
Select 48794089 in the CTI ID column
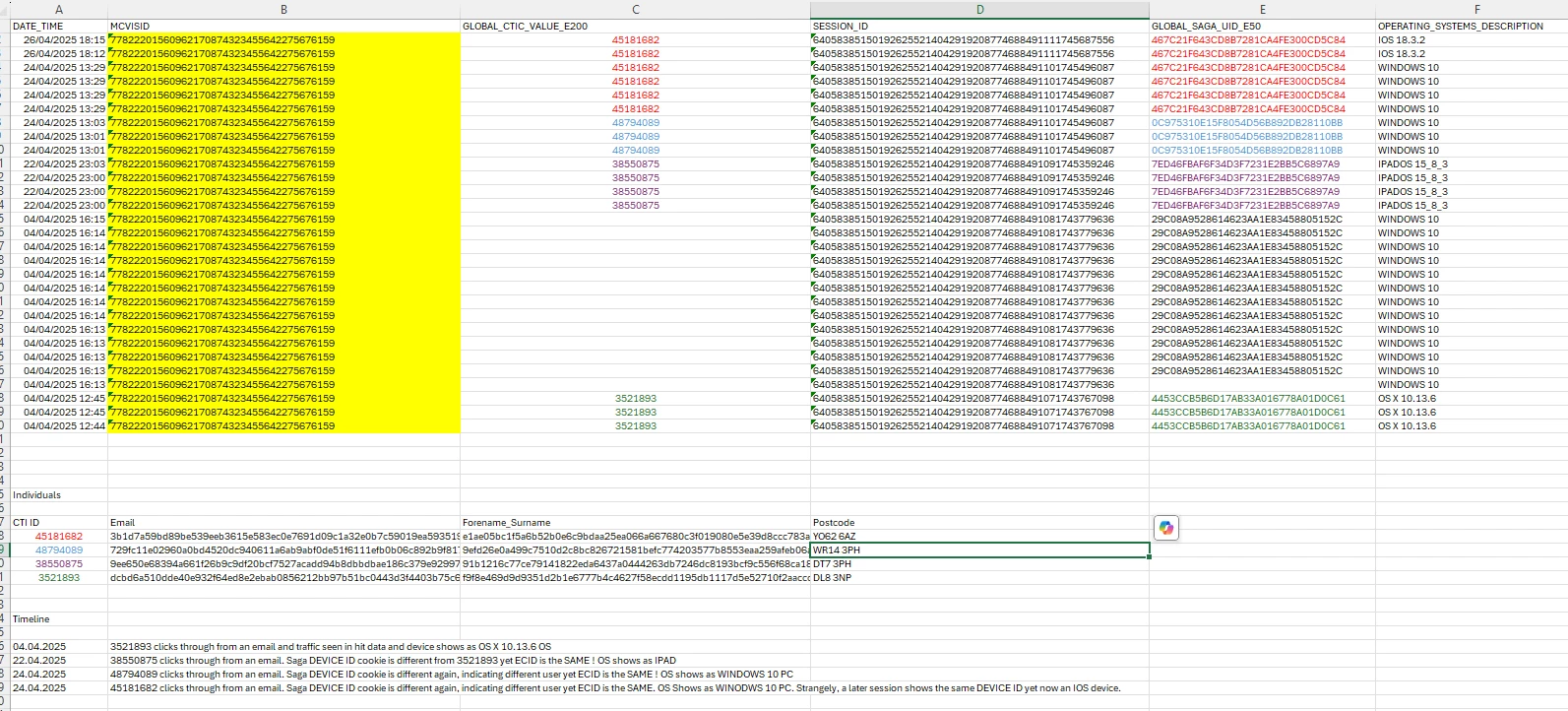coord(59,550)
